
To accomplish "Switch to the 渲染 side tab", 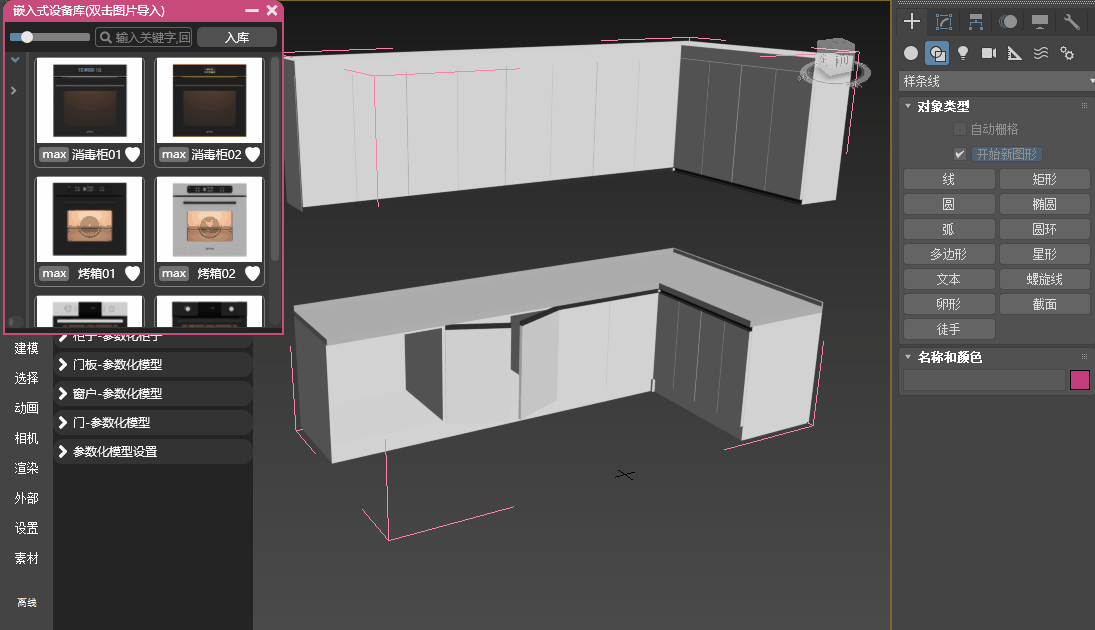I will coord(27,468).
